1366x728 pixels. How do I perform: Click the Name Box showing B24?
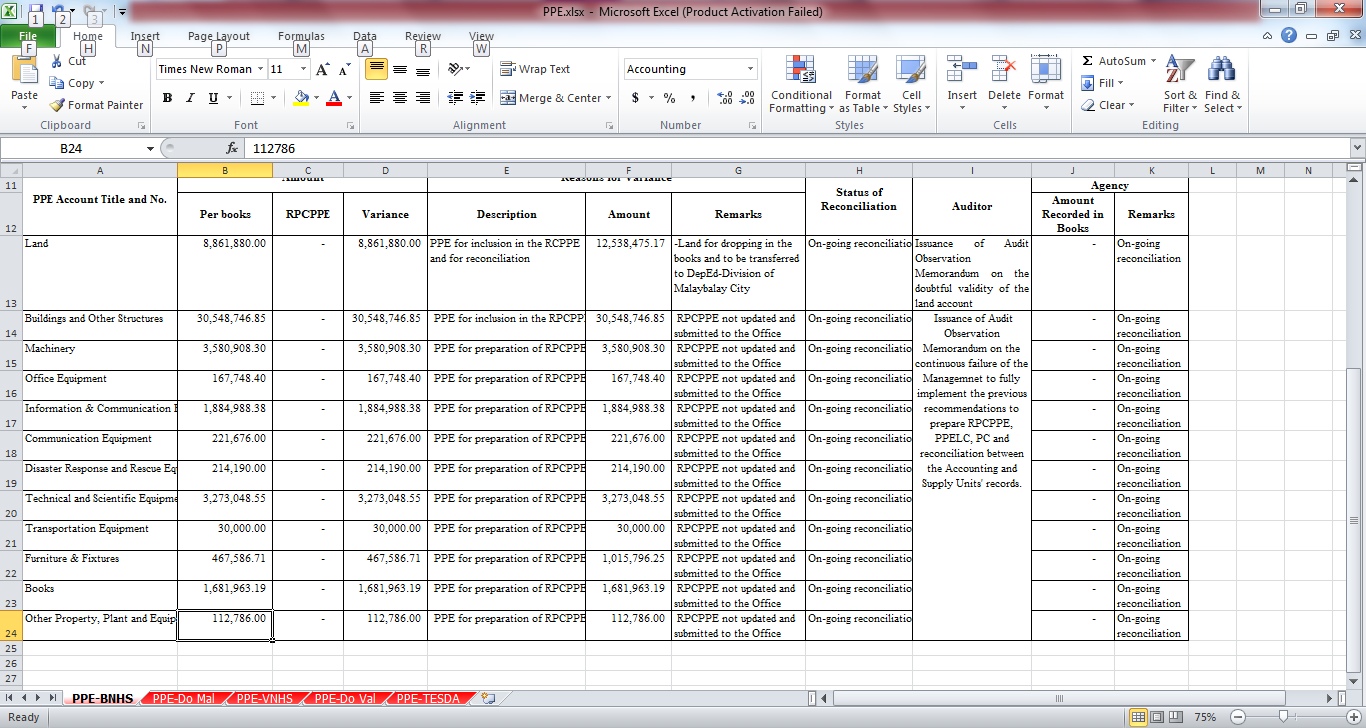(71, 148)
